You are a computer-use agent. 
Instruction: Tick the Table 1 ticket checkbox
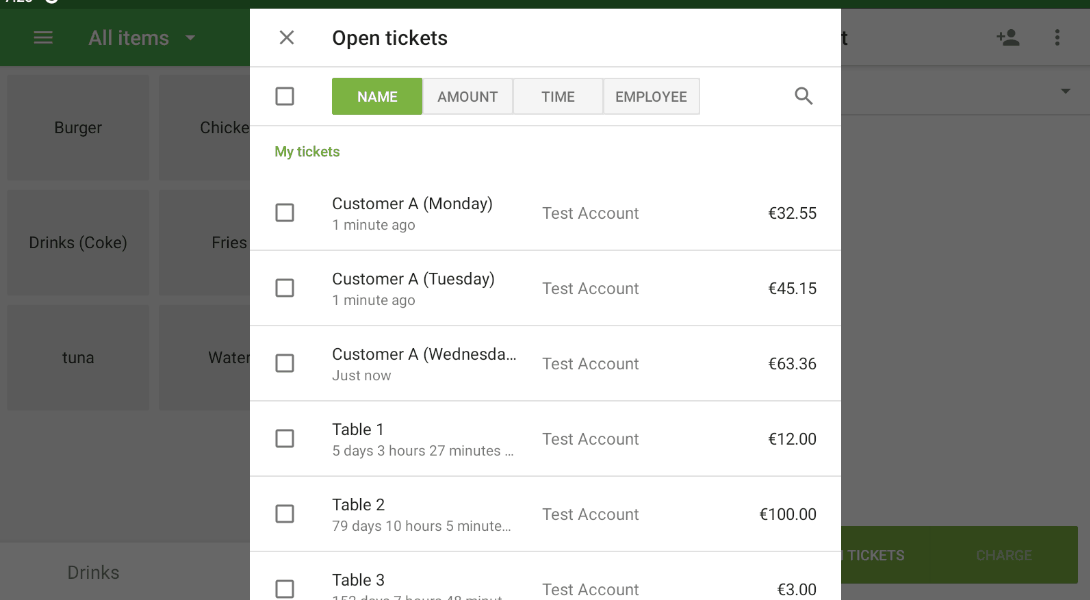285,439
